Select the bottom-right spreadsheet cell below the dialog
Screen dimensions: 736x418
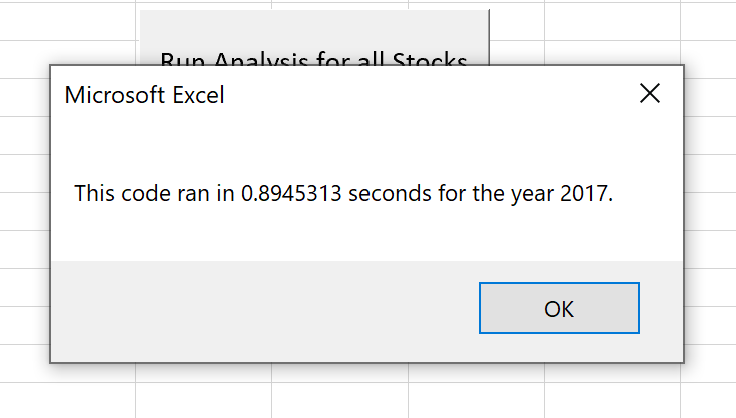coord(708,400)
